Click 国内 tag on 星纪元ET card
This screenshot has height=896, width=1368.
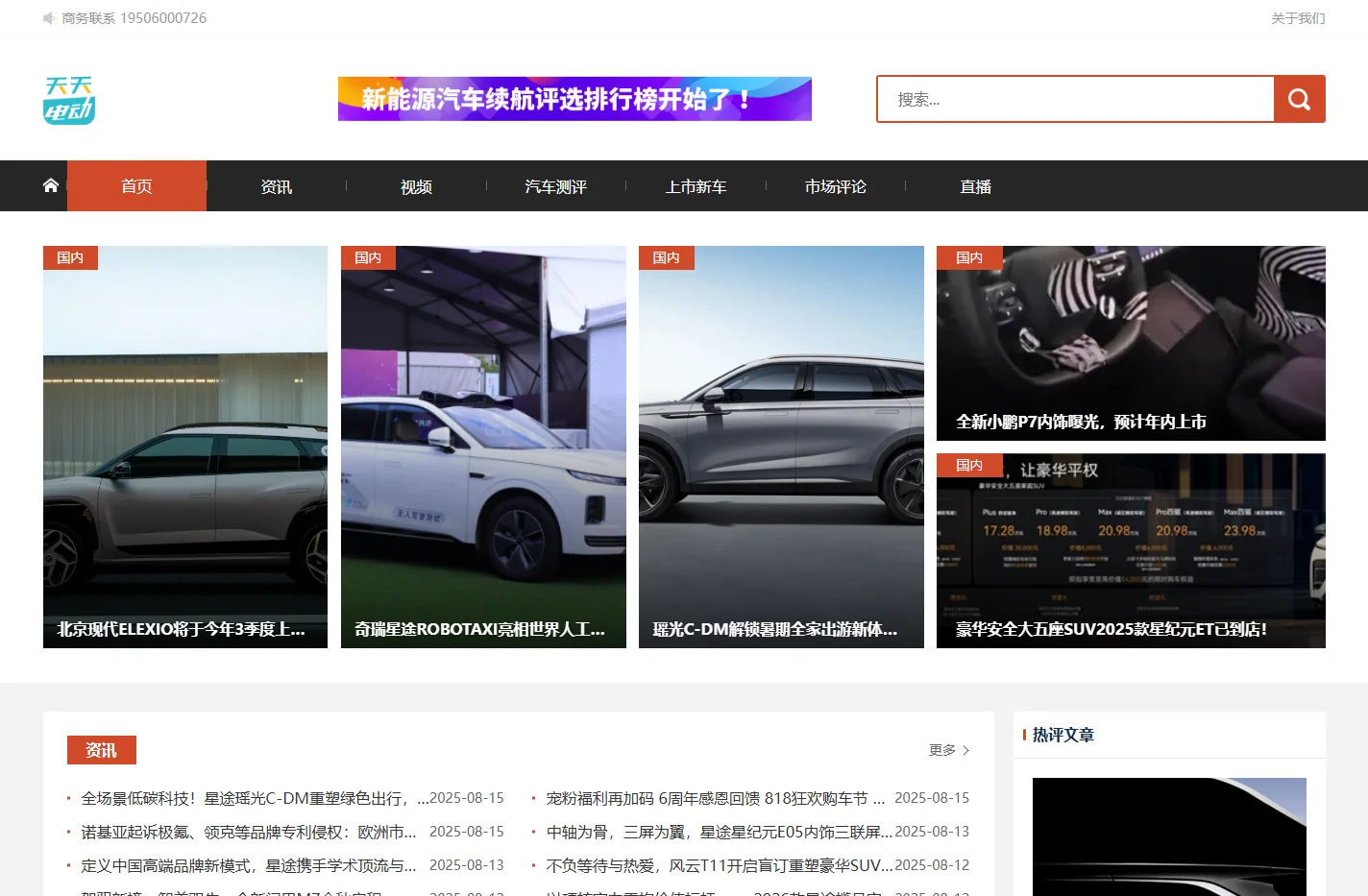coord(969,465)
